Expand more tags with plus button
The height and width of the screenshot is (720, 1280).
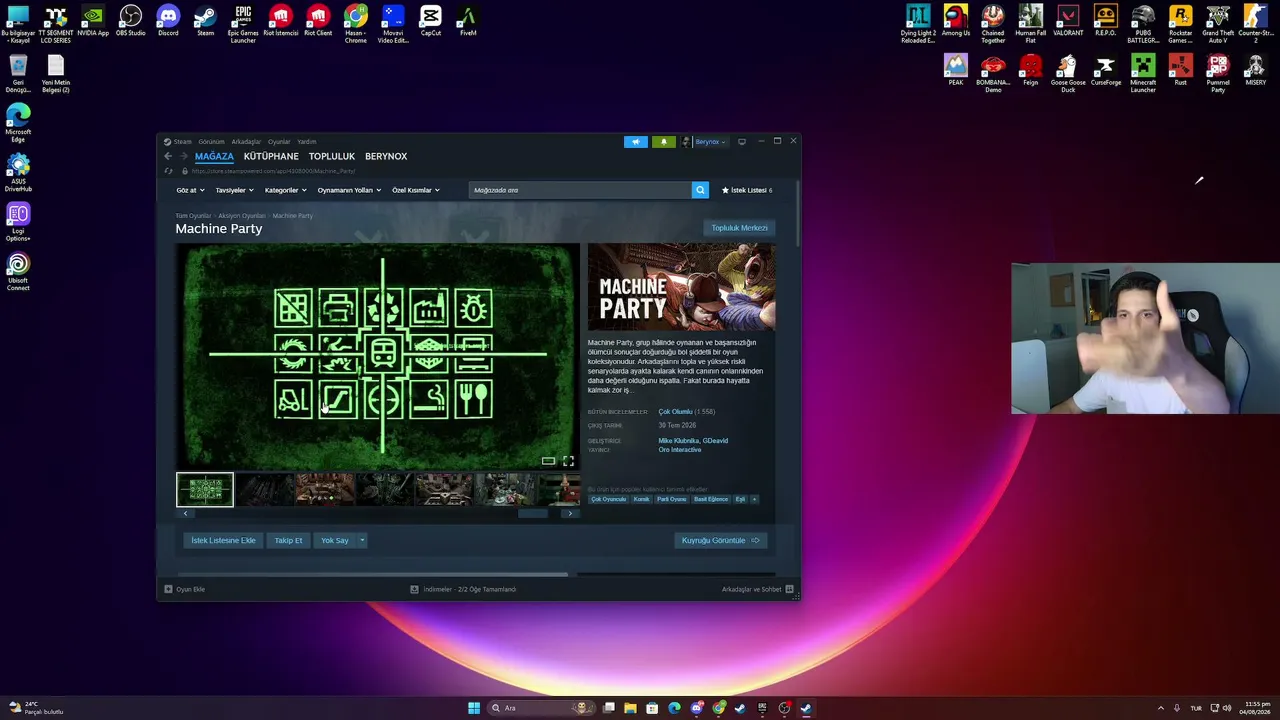click(754, 499)
